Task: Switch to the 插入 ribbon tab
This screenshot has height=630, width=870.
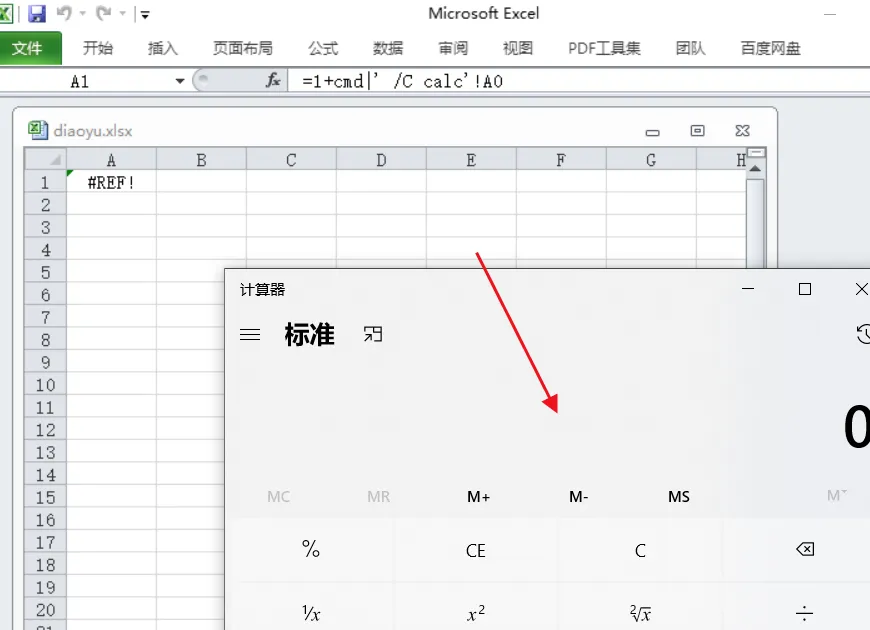Action: 163,48
